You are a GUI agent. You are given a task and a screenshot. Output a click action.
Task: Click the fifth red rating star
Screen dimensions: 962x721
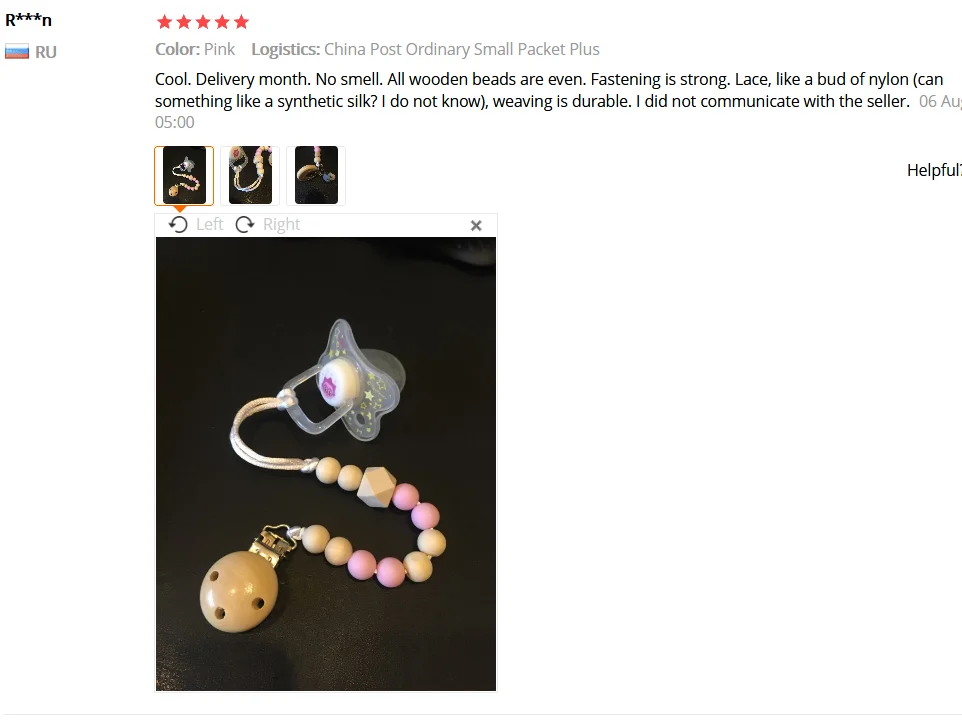click(242, 22)
